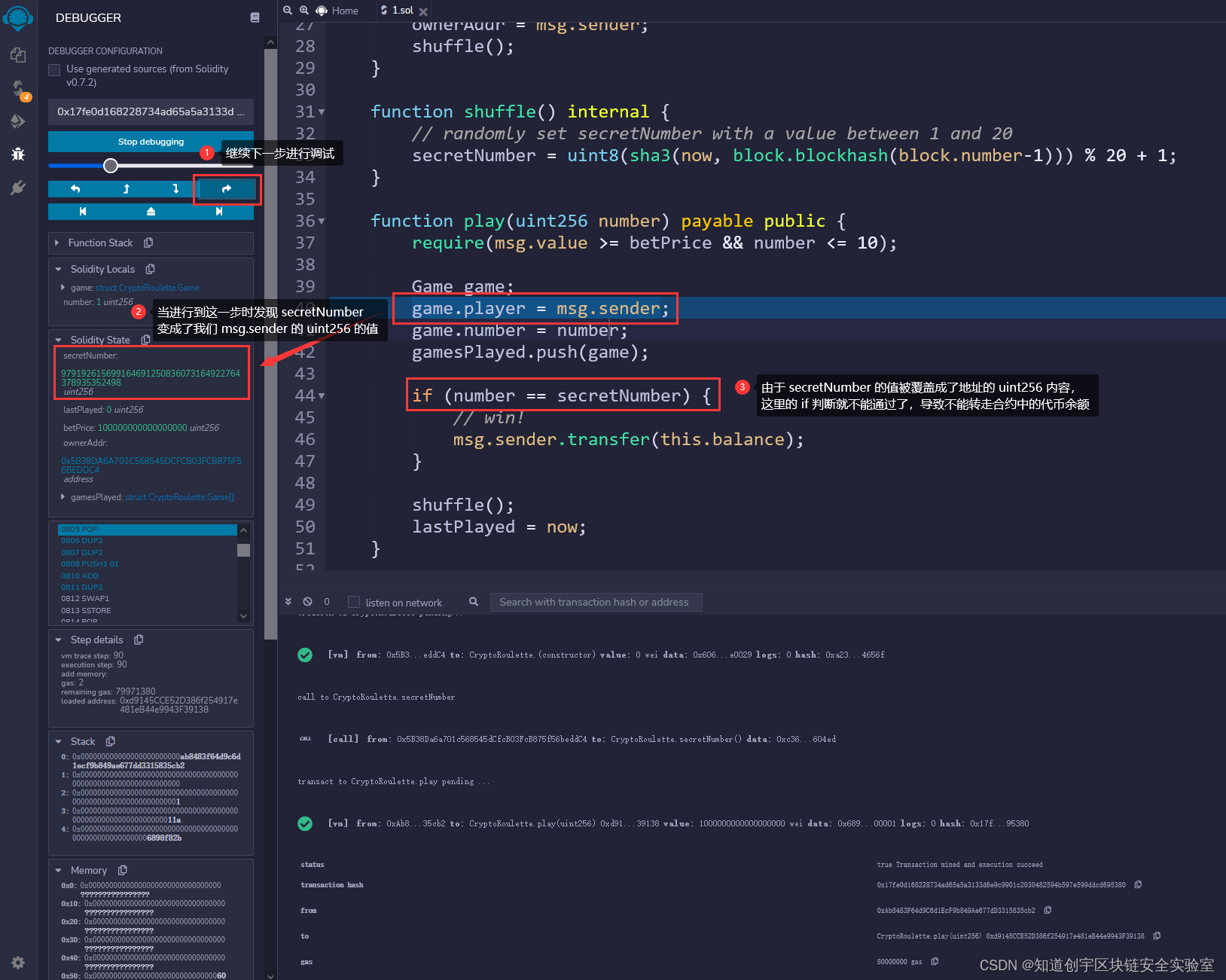Click the step over back button
Viewport: 1226px width, 980px height.
(75, 189)
